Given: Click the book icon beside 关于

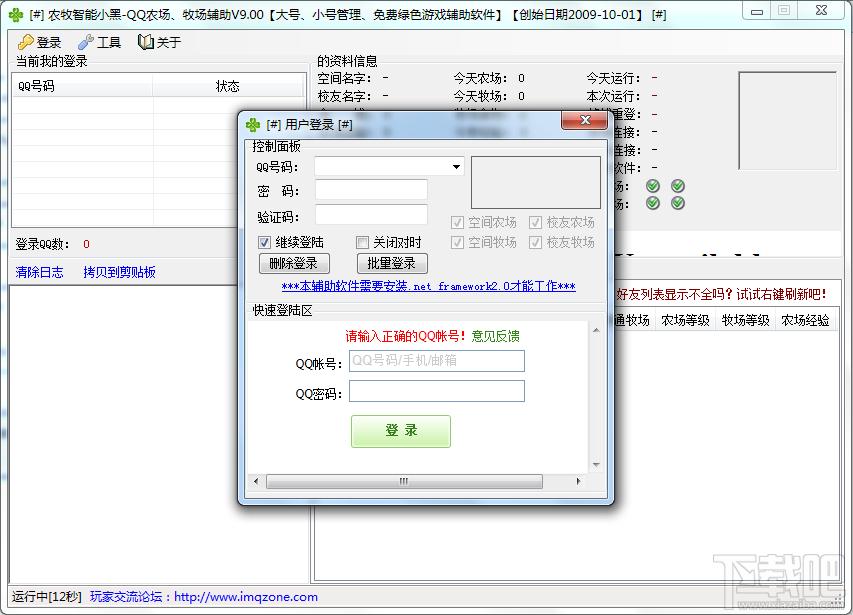Looking at the screenshot, I should coord(146,42).
